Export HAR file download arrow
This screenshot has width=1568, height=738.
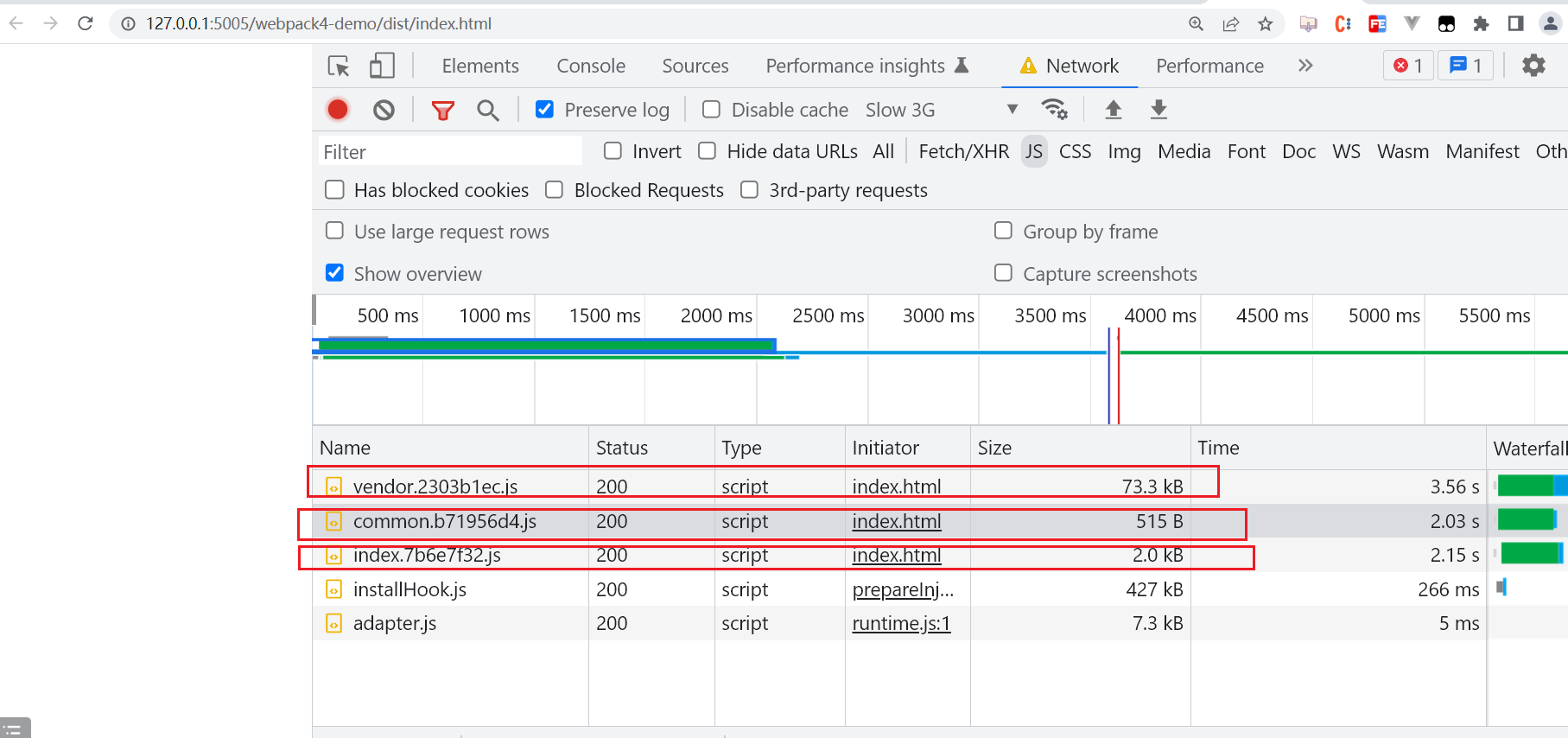(1159, 110)
